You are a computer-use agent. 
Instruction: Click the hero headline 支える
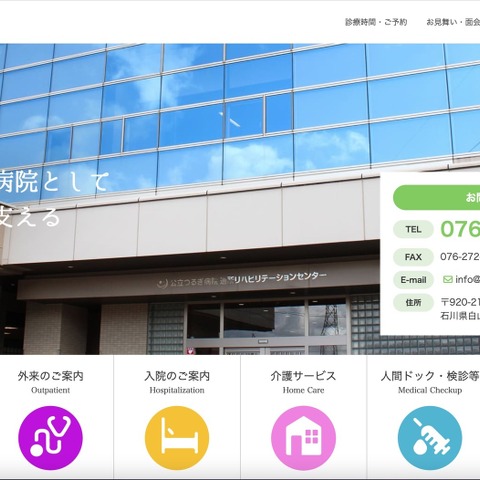coord(30,217)
